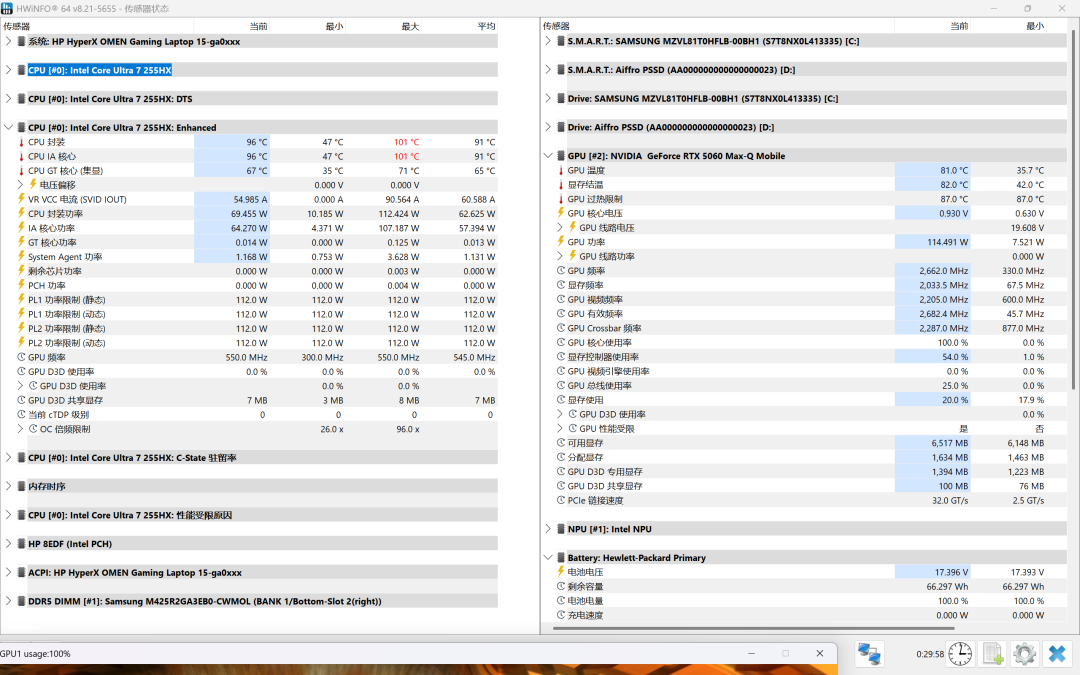This screenshot has width=1080, height=675.
Task: Click the 最大 column header
Action: click(x=383, y=26)
